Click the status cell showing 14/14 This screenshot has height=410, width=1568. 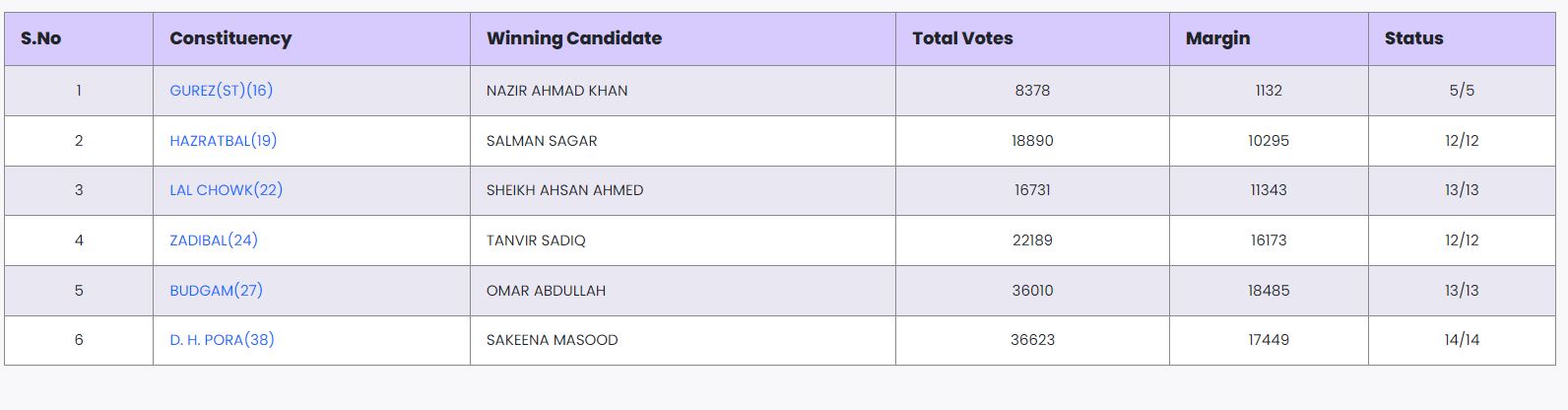(x=1462, y=340)
